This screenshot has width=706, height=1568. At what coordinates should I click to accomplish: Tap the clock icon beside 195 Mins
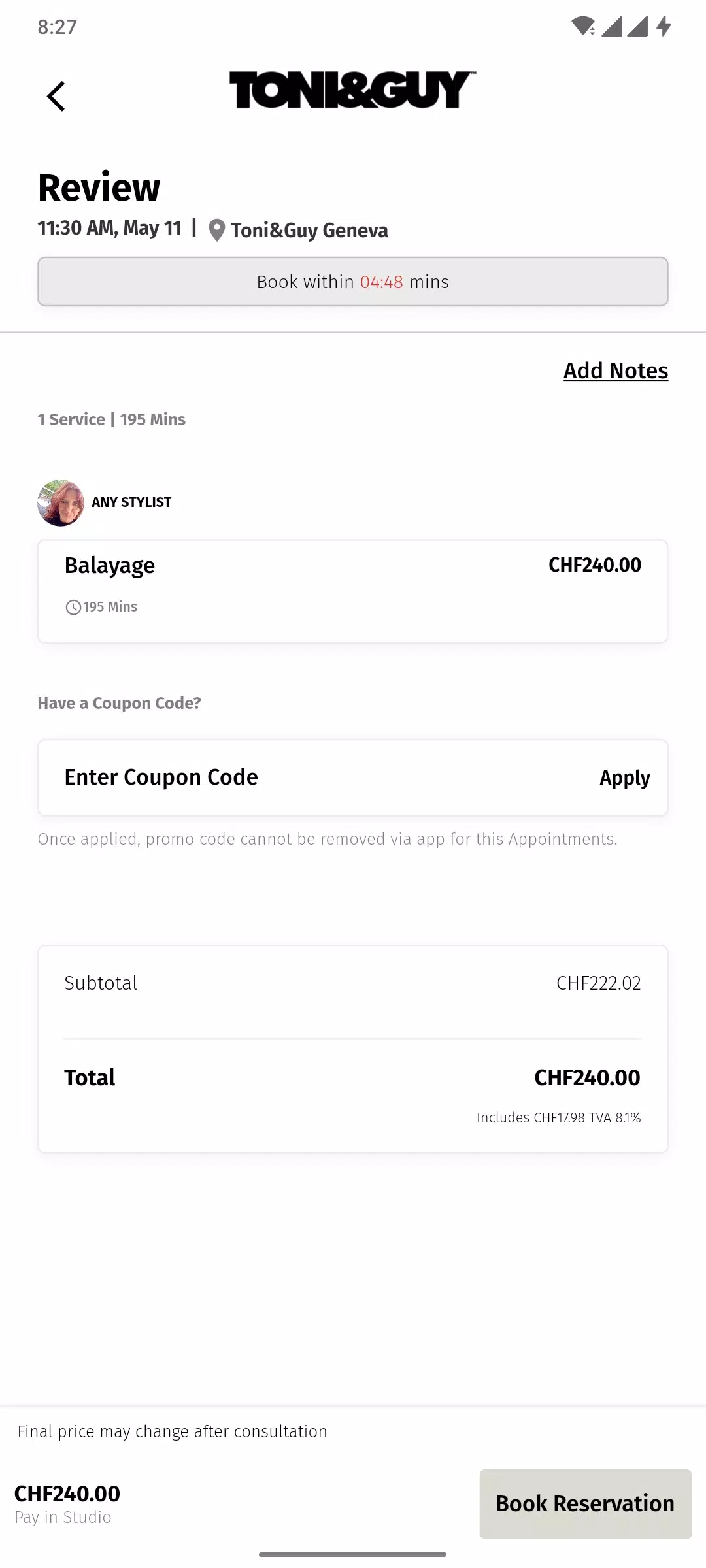[73, 608]
